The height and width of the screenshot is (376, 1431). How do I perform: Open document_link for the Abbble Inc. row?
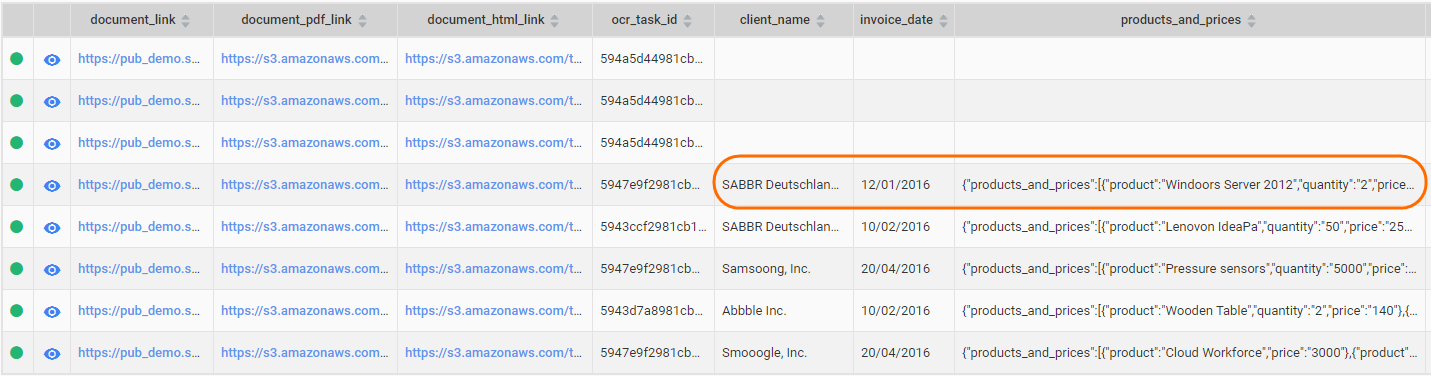(139, 311)
